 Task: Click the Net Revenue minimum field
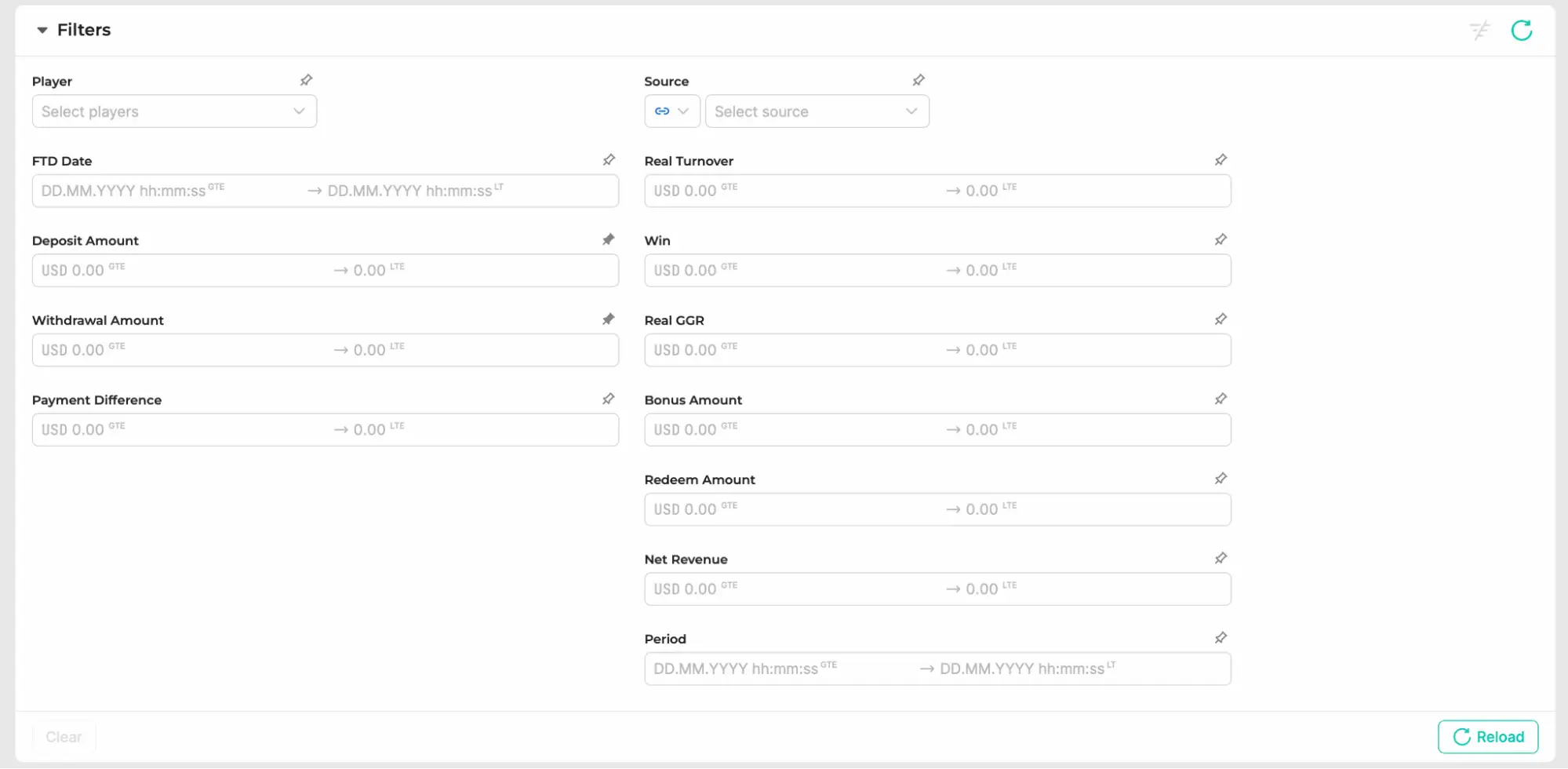[795, 589]
